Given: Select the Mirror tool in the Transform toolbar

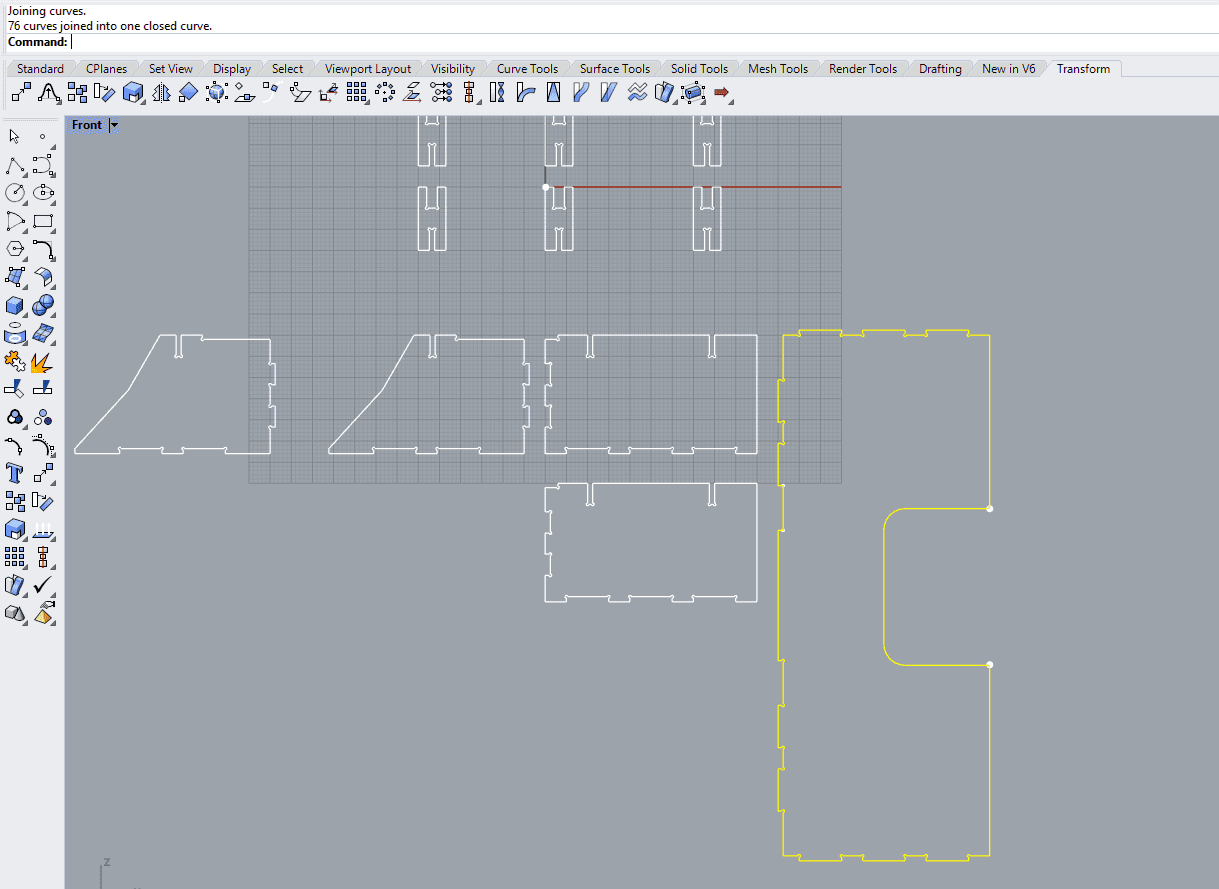Looking at the screenshot, I should (x=161, y=93).
